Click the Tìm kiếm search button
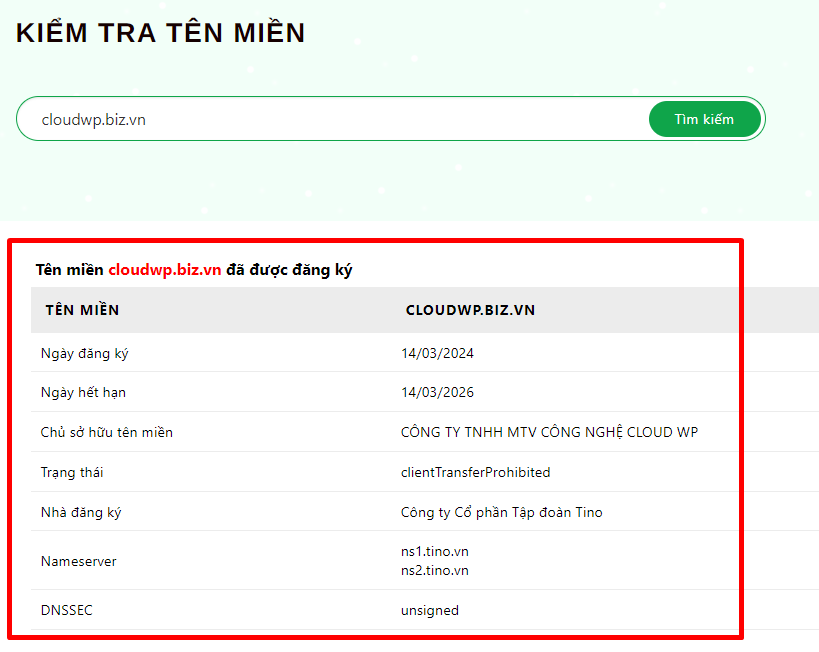The width and height of the screenshot is (819, 652). (x=705, y=119)
